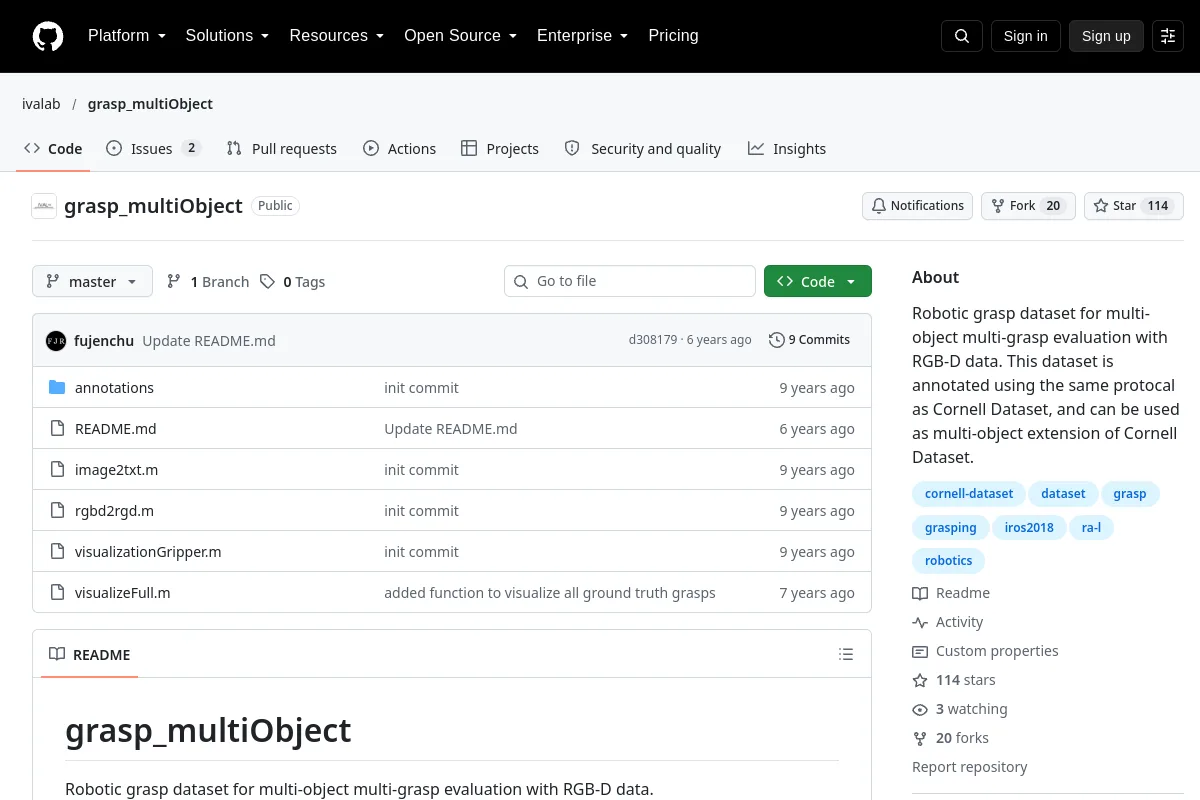
Task: Click the repository owner avatar thumbnail
Action: point(44,206)
